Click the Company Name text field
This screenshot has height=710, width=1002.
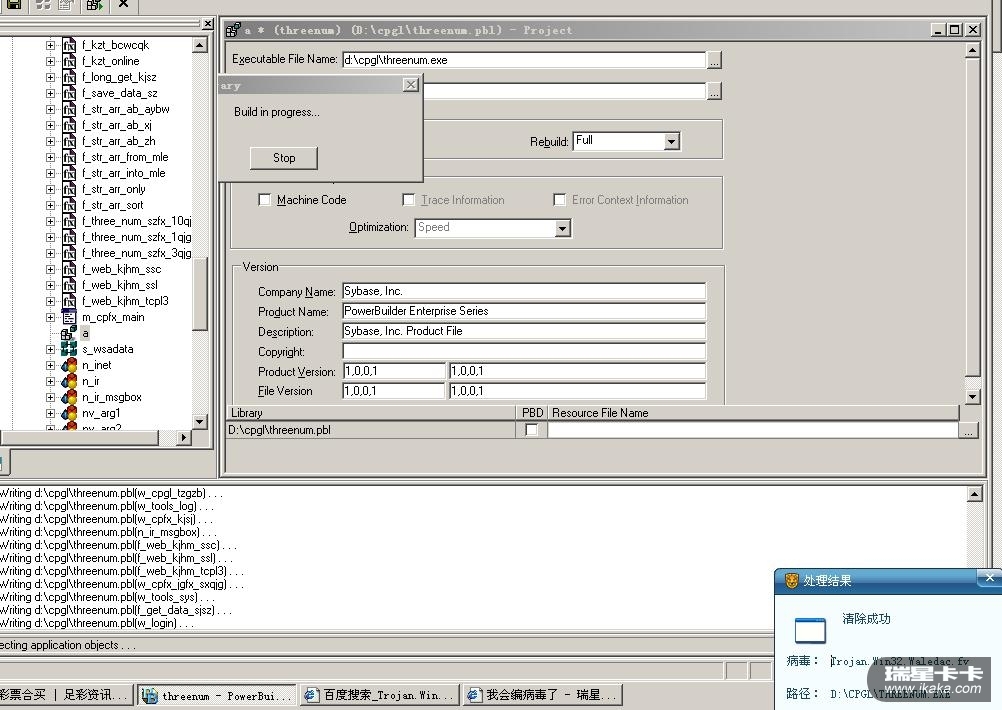(x=523, y=292)
